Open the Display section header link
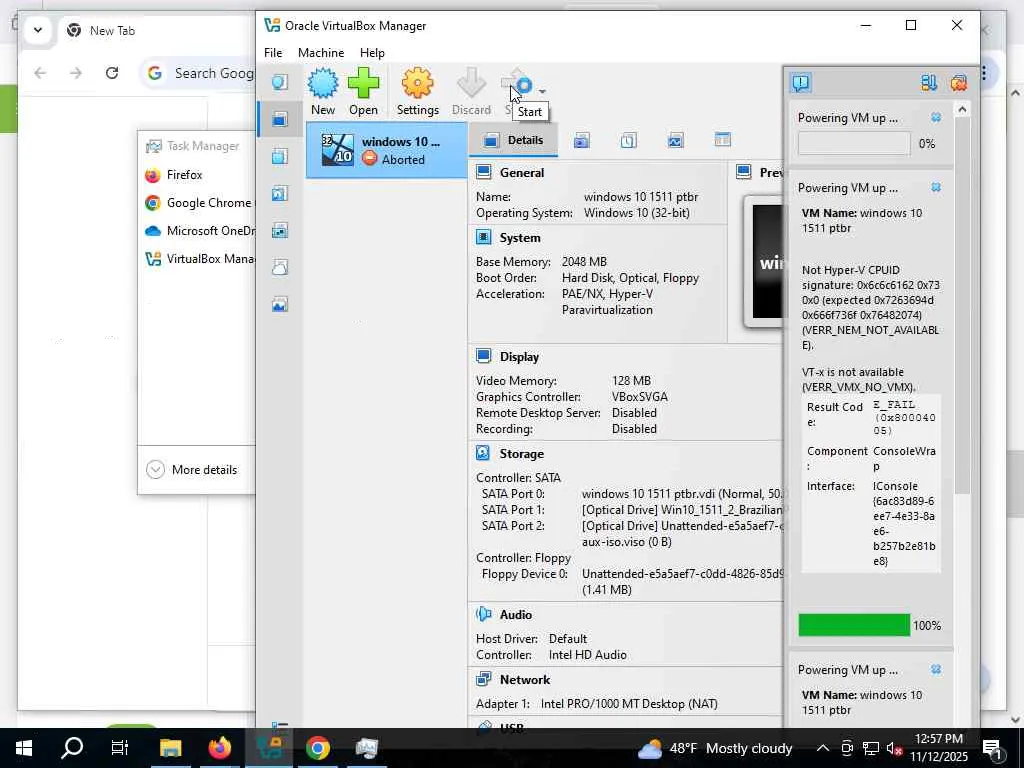This screenshot has width=1024, height=768. (519, 357)
